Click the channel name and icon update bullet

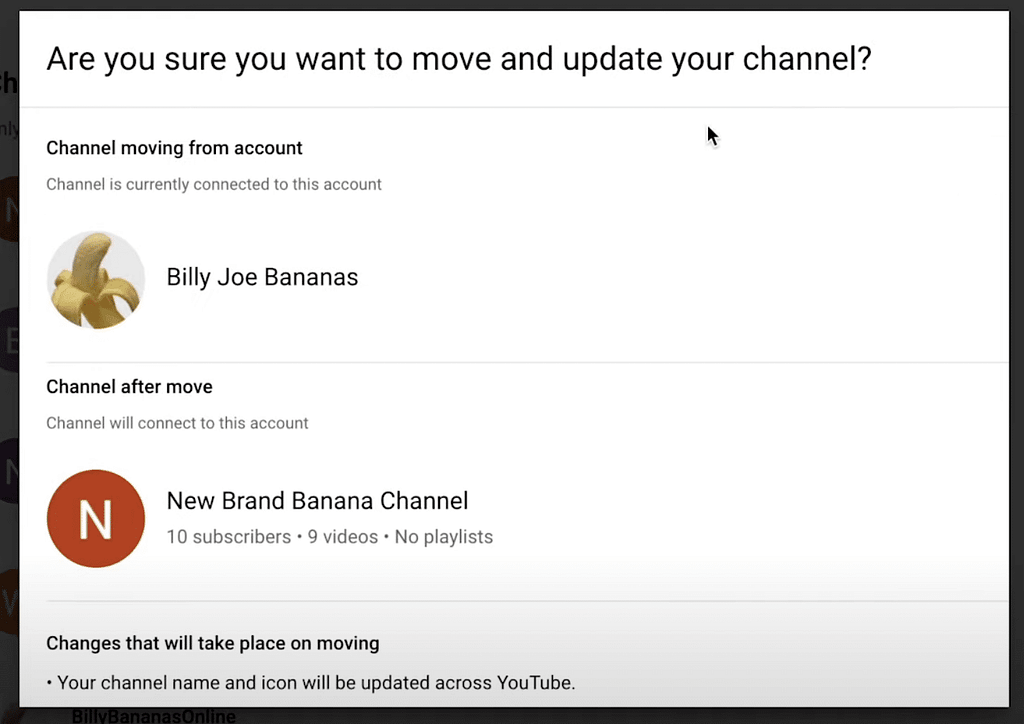(311, 683)
